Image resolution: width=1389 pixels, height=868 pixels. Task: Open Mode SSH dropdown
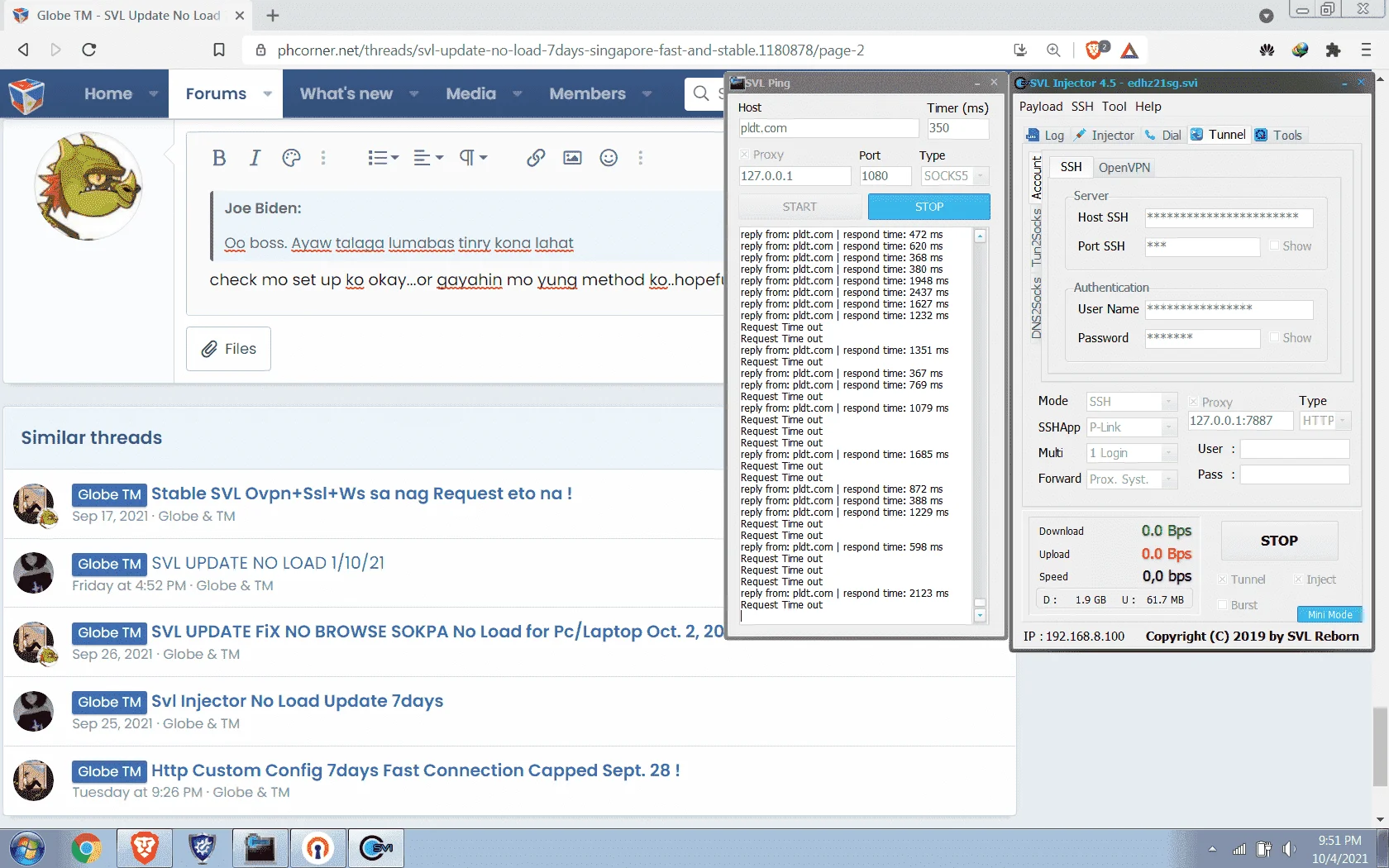1132,402
